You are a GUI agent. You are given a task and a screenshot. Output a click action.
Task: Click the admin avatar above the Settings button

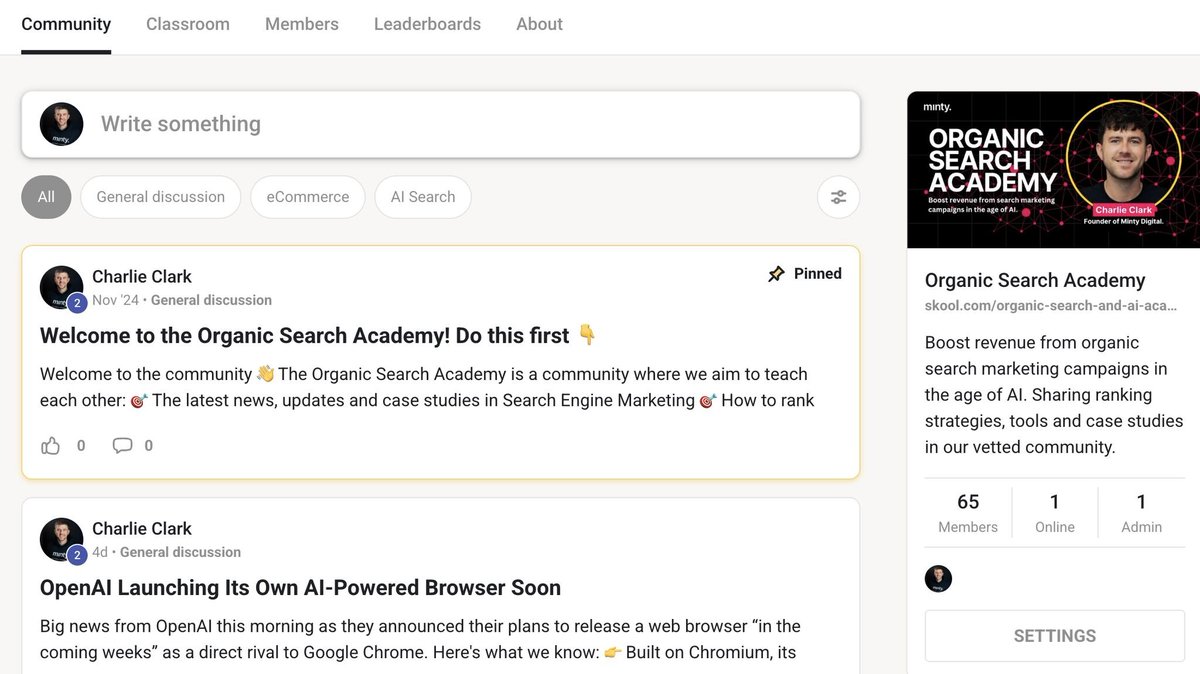(x=938, y=579)
